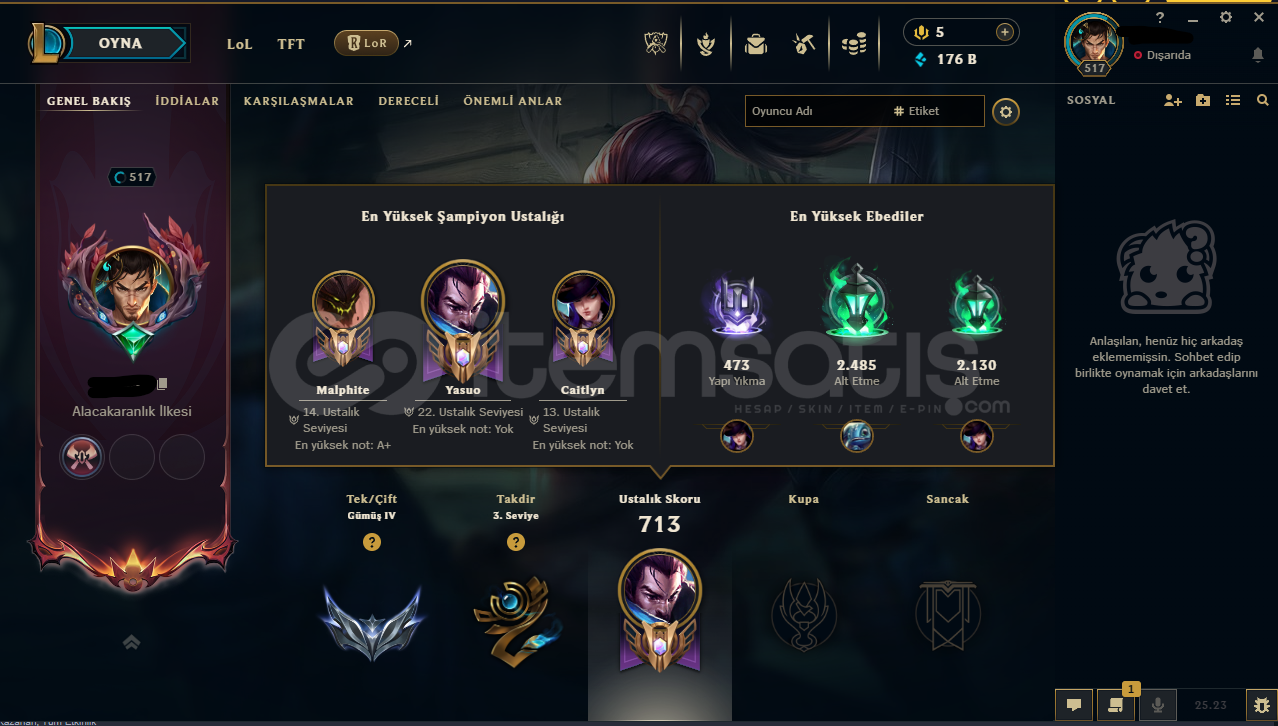Viewport: 1278px width, 726px height.
Task: Open the Collection backpack icon
Action: (756, 44)
